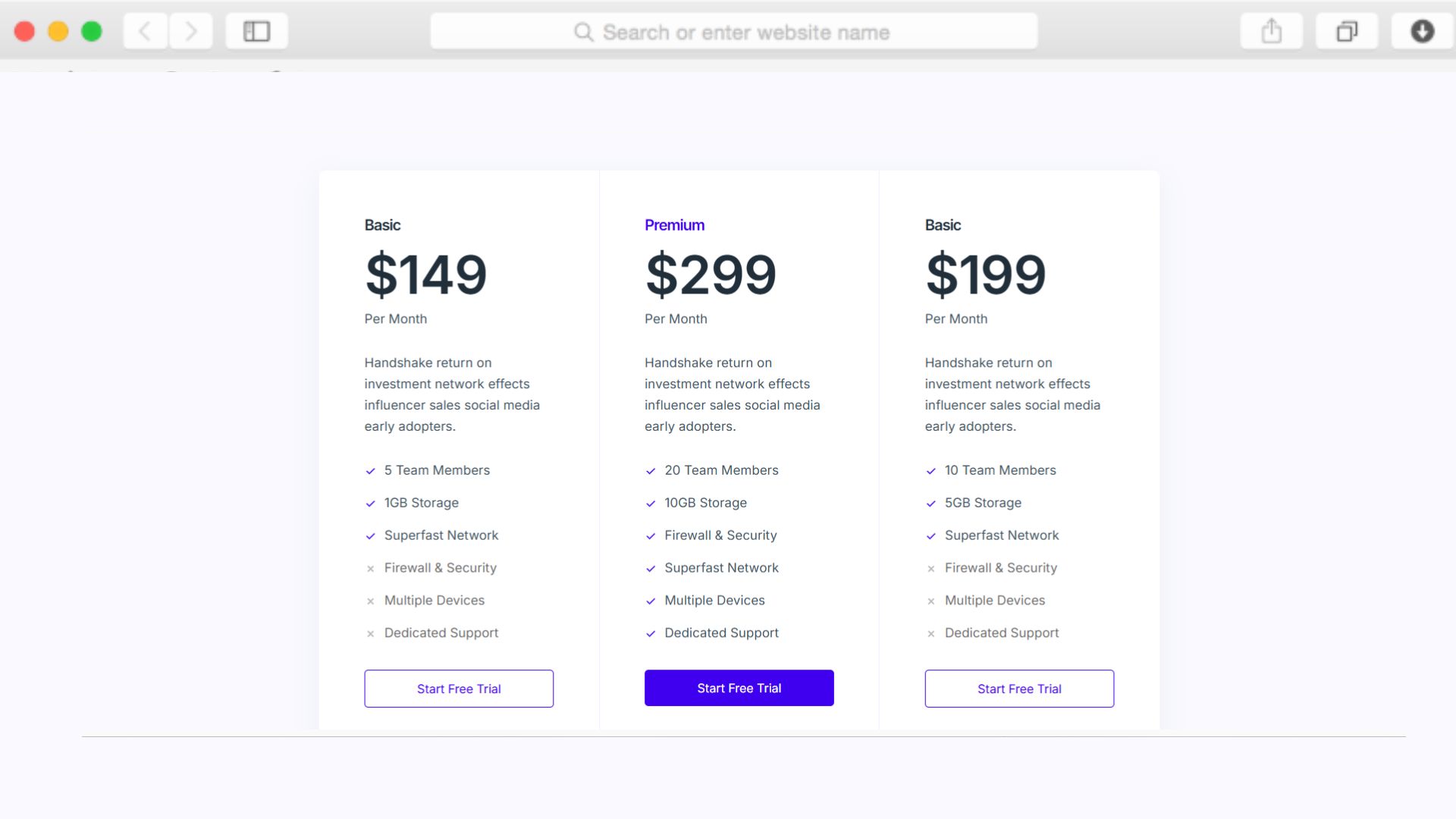Click the share icon in toolbar
The height and width of the screenshot is (819, 1456).
[1271, 32]
